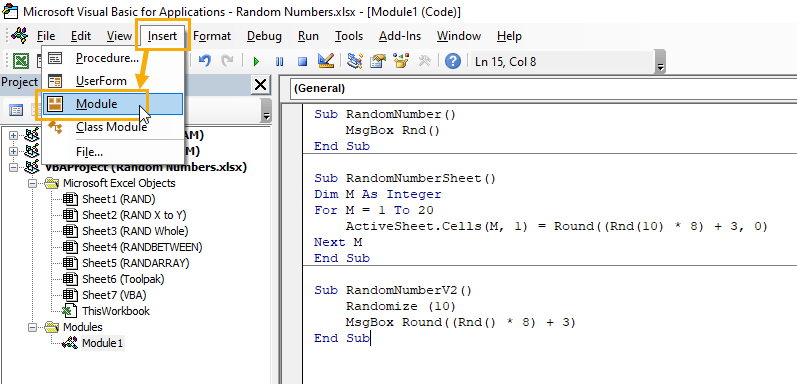Collapse the Modules folder node
Image resolution: width=797 pixels, height=384 pixels.
[x=33, y=327]
